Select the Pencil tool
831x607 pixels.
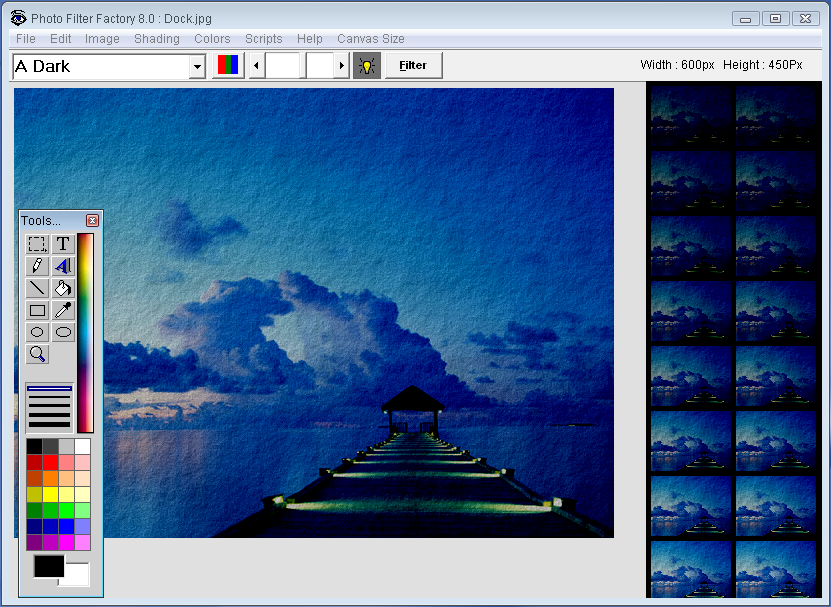coord(37,266)
